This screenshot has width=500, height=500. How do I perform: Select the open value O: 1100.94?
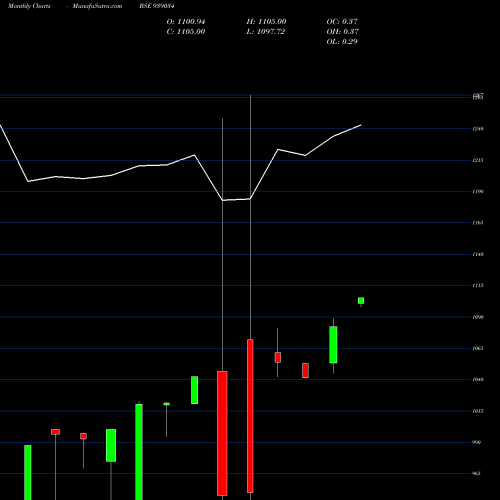pos(186,22)
